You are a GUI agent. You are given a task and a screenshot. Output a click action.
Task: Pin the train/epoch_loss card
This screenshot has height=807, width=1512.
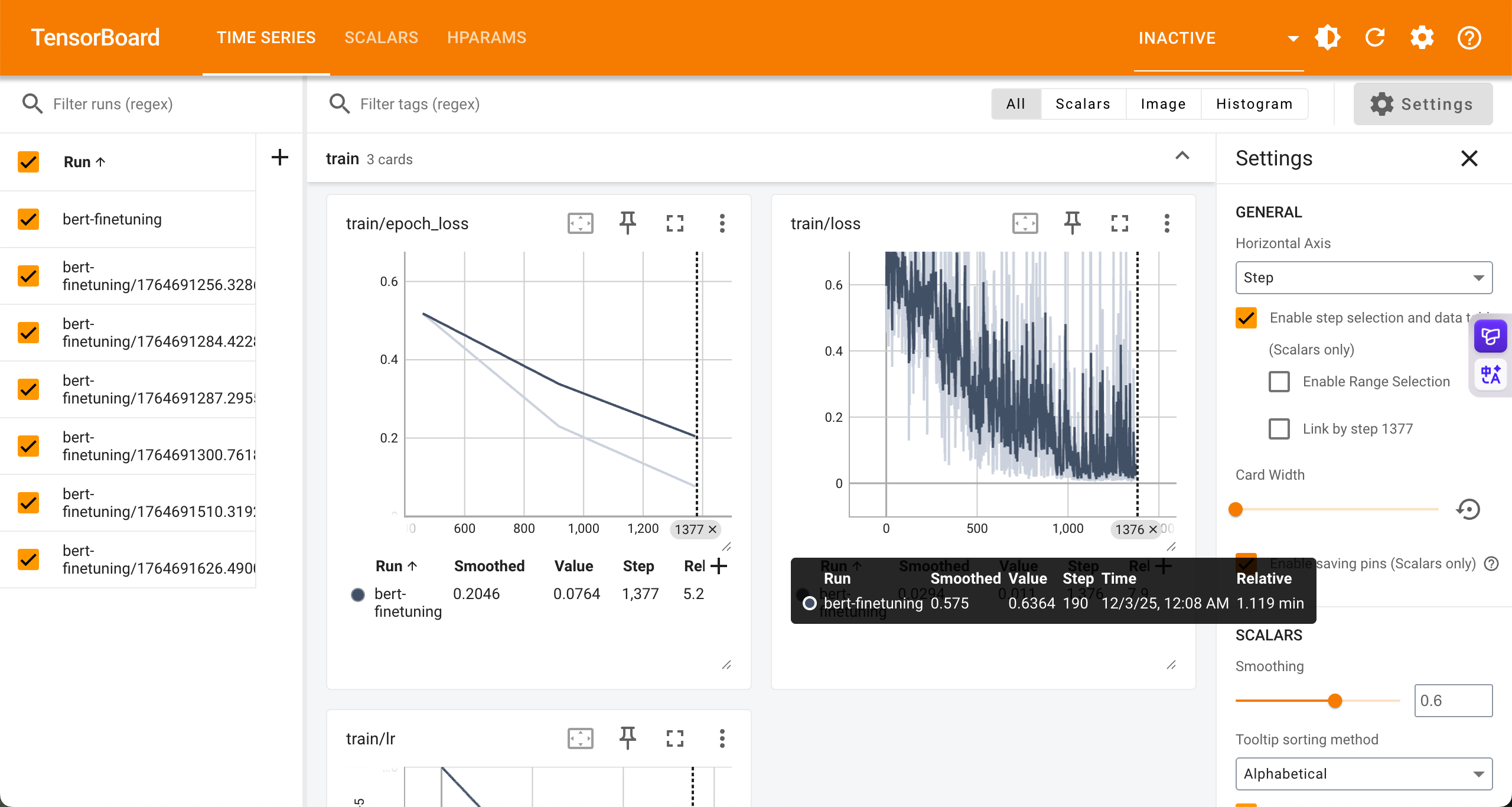[627, 223]
